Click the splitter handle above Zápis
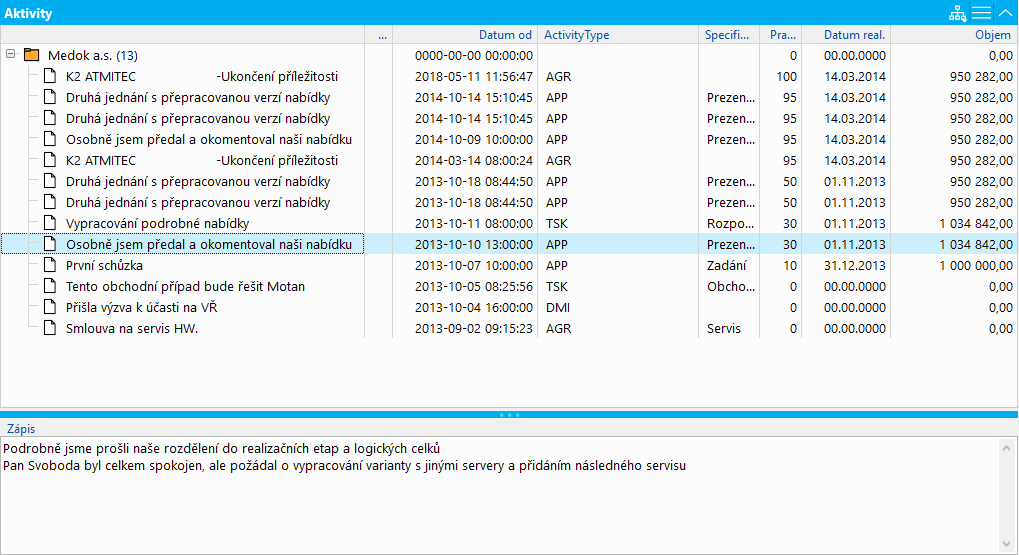Image resolution: width=1019 pixels, height=555 pixels. [x=509, y=414]
